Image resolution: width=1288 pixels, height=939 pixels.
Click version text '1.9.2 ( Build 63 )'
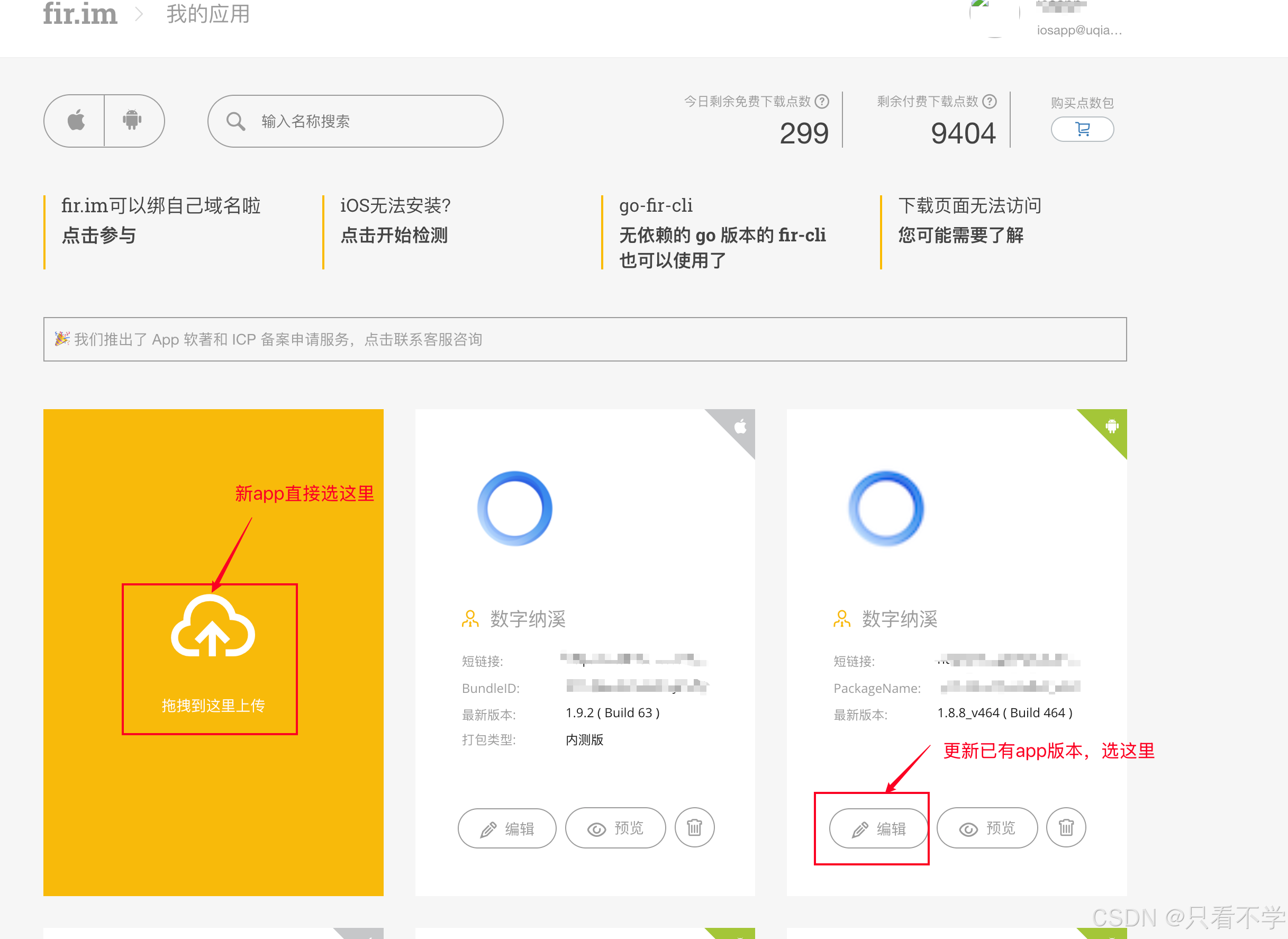(x=612, y=713)
